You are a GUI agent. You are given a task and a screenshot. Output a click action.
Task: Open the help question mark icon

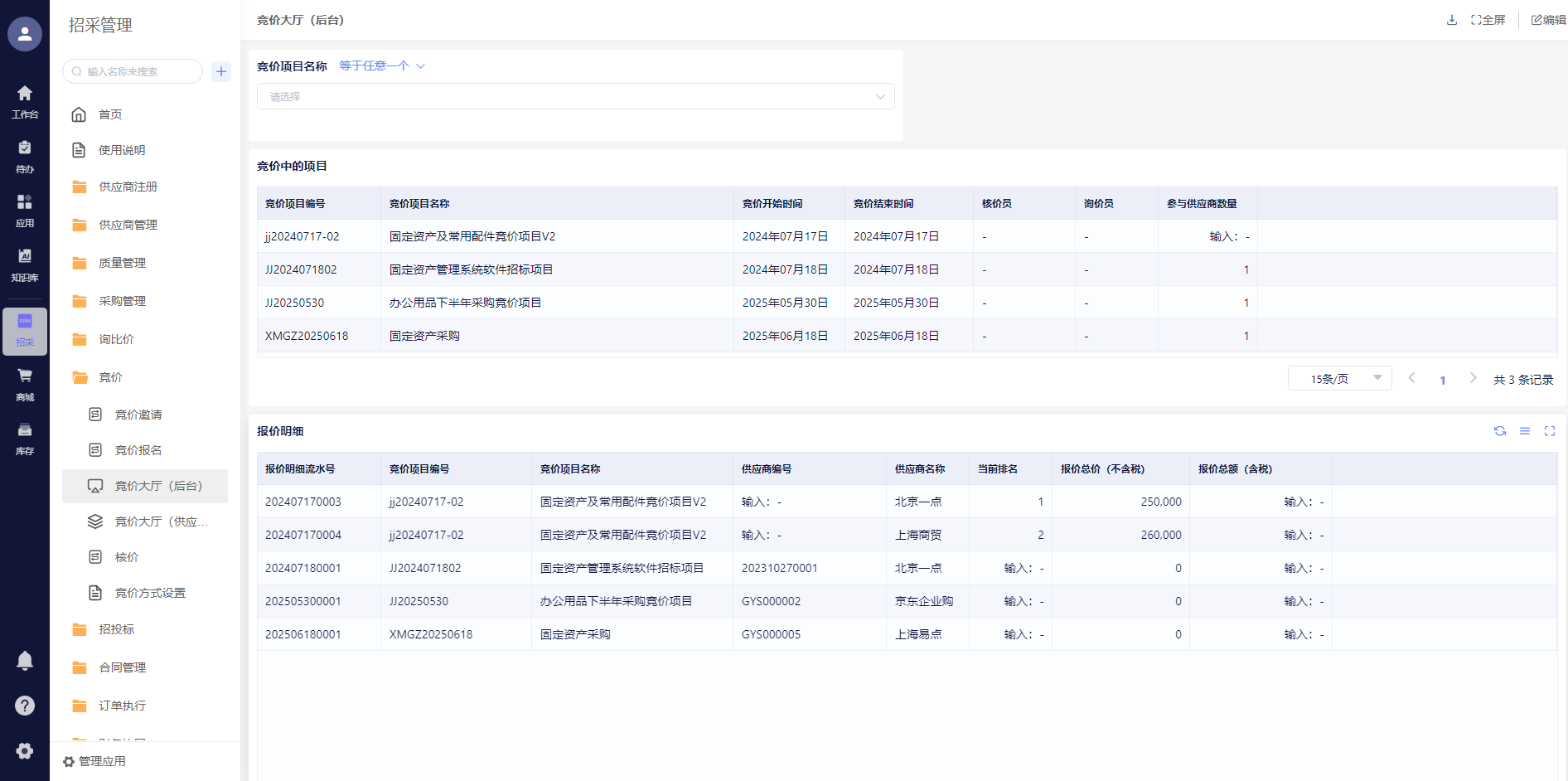[x=25, y=706]
